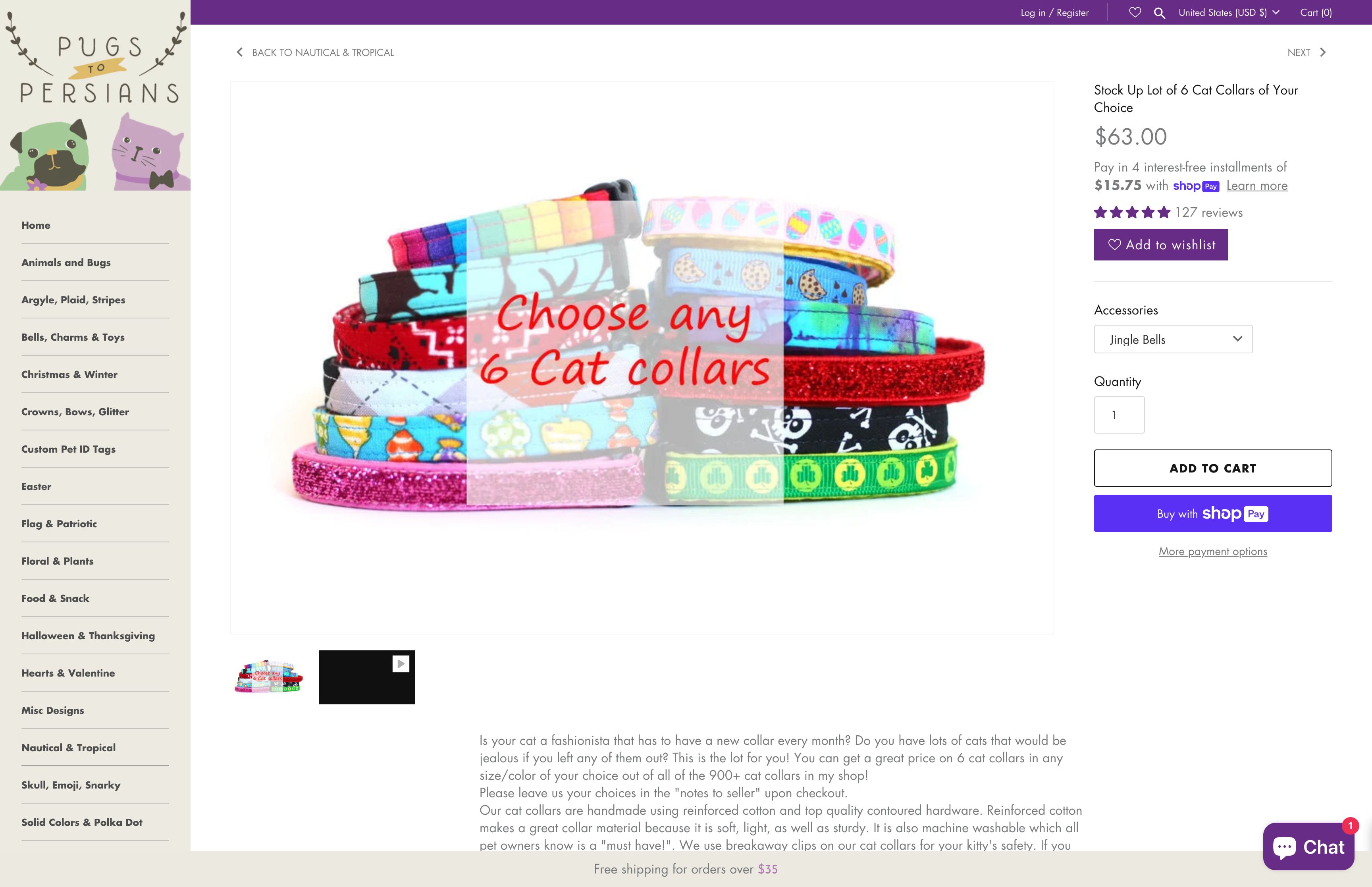Viewport: 1372px width, 887px height.
Task: Open the Shopify Chat bubble
Action: [x=1308, y=846]
